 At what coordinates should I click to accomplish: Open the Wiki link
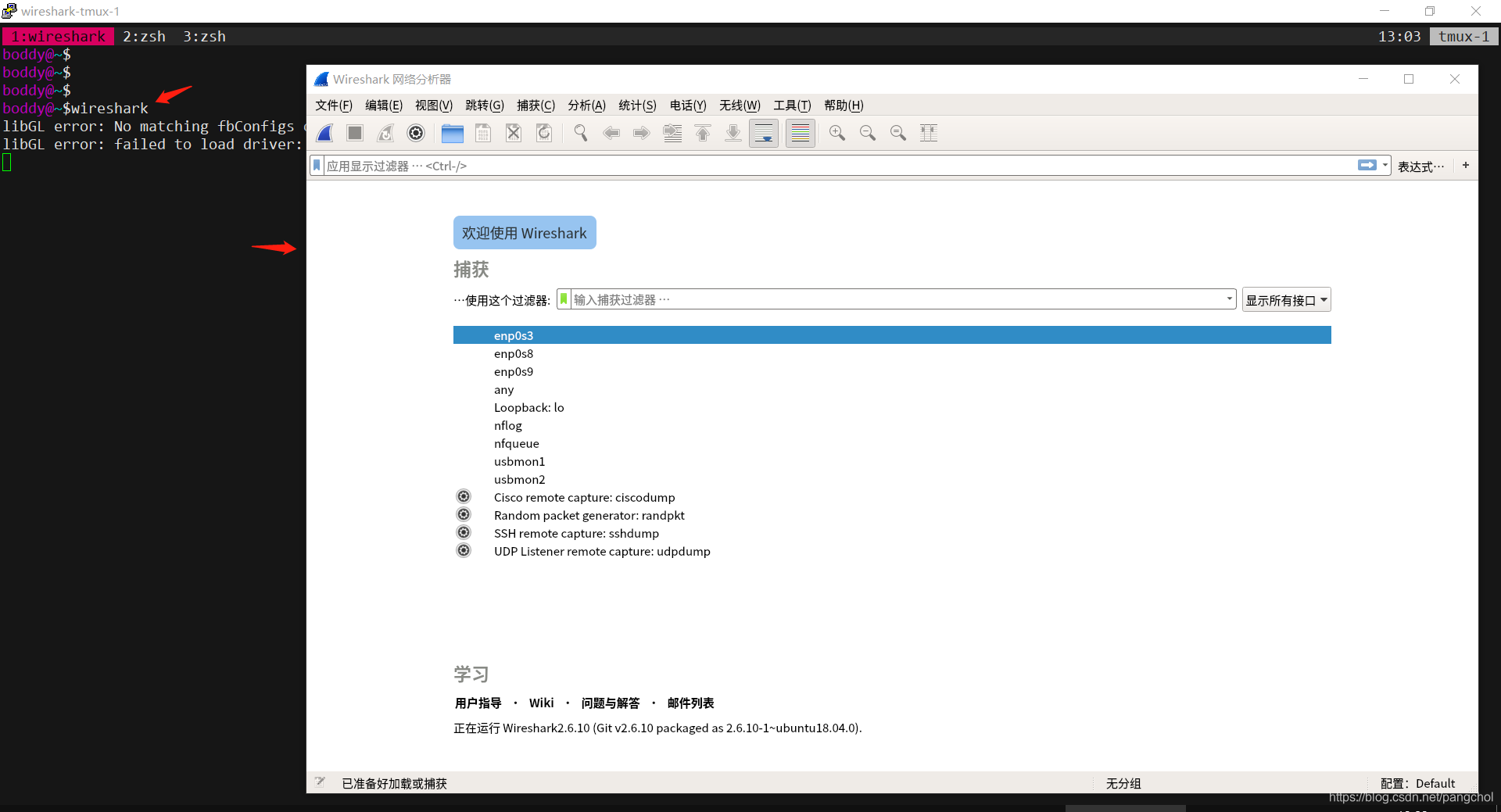click(541, 703)
